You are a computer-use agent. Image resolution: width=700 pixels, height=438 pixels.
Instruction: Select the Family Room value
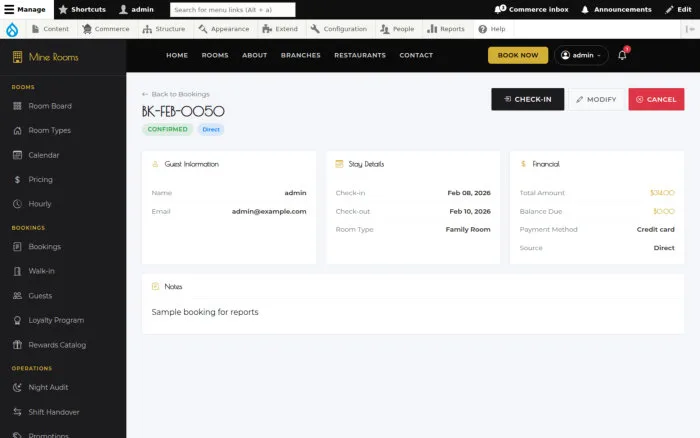(468, 229)
